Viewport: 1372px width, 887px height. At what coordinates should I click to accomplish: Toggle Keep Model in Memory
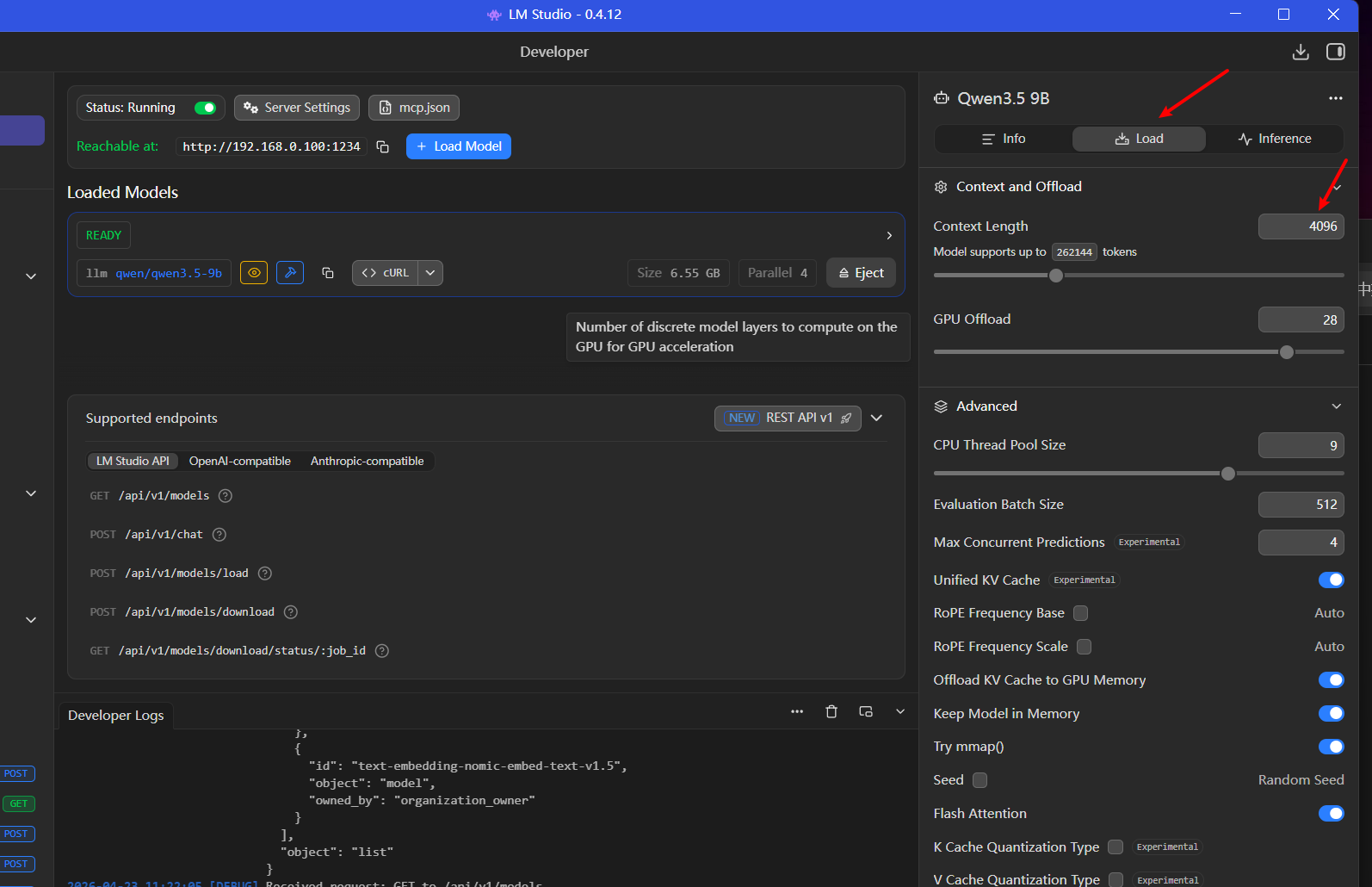tap(1331, 713)
